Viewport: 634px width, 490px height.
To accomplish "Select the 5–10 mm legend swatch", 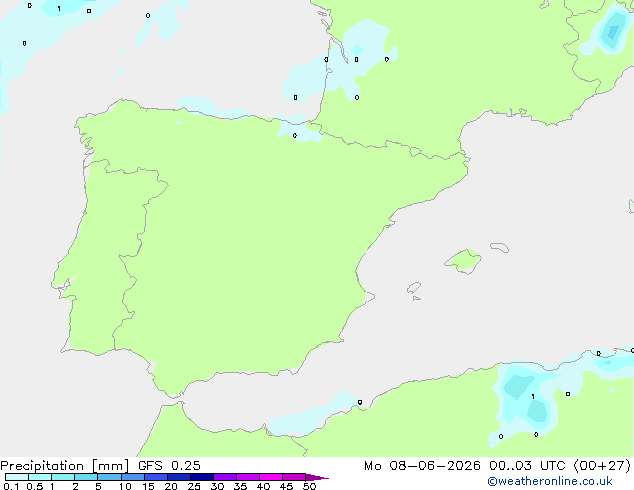I will [109, 477].
